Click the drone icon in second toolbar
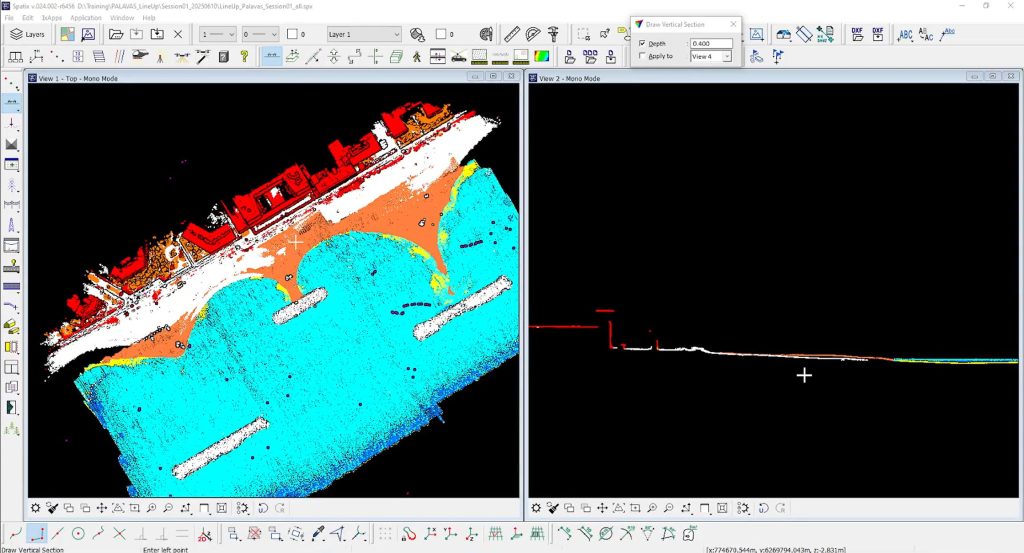The height and width of the screenshot is (553, 1024). tap(182, 57)
